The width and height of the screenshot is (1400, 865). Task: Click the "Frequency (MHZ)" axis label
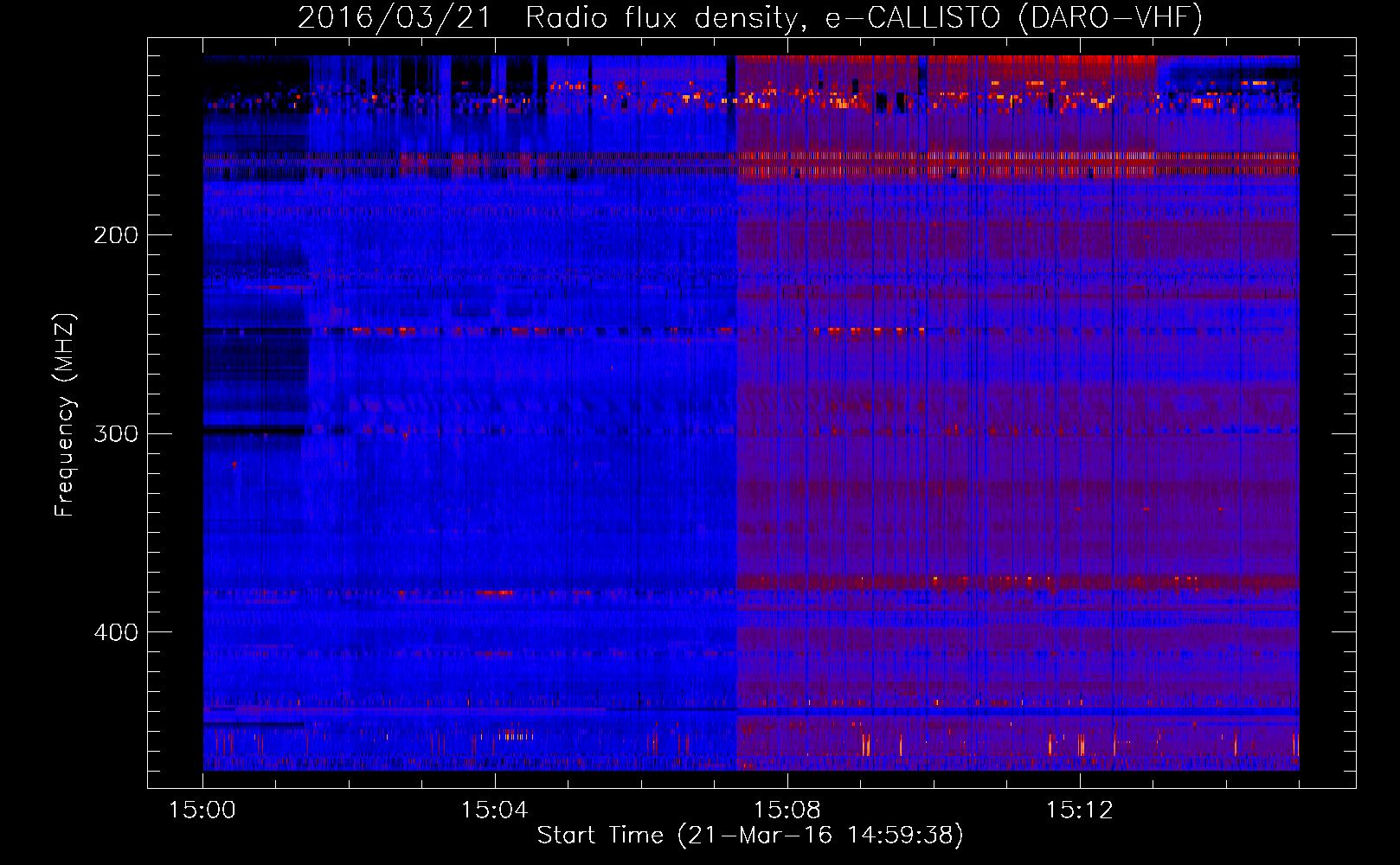tap(65, 414)
